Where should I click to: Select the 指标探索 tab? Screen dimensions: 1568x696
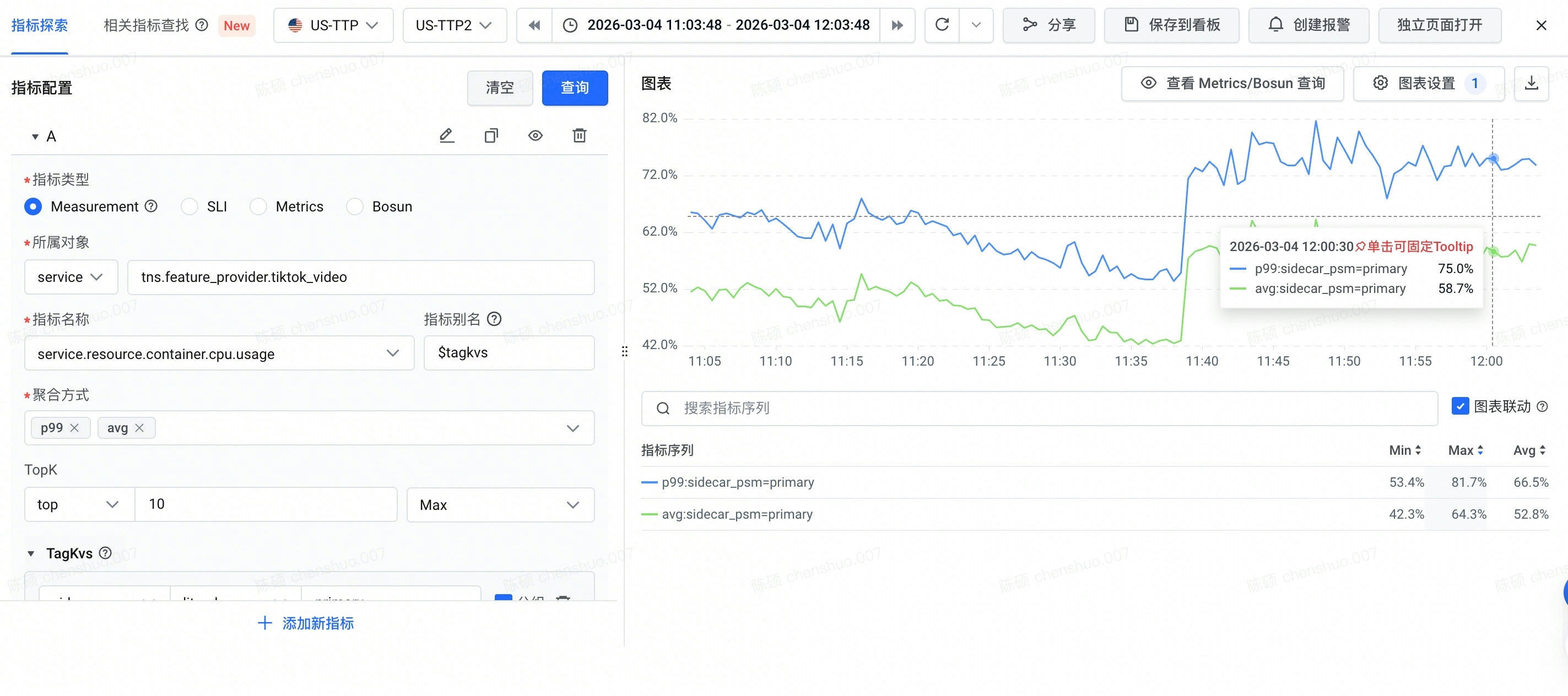tap(39, 25)
